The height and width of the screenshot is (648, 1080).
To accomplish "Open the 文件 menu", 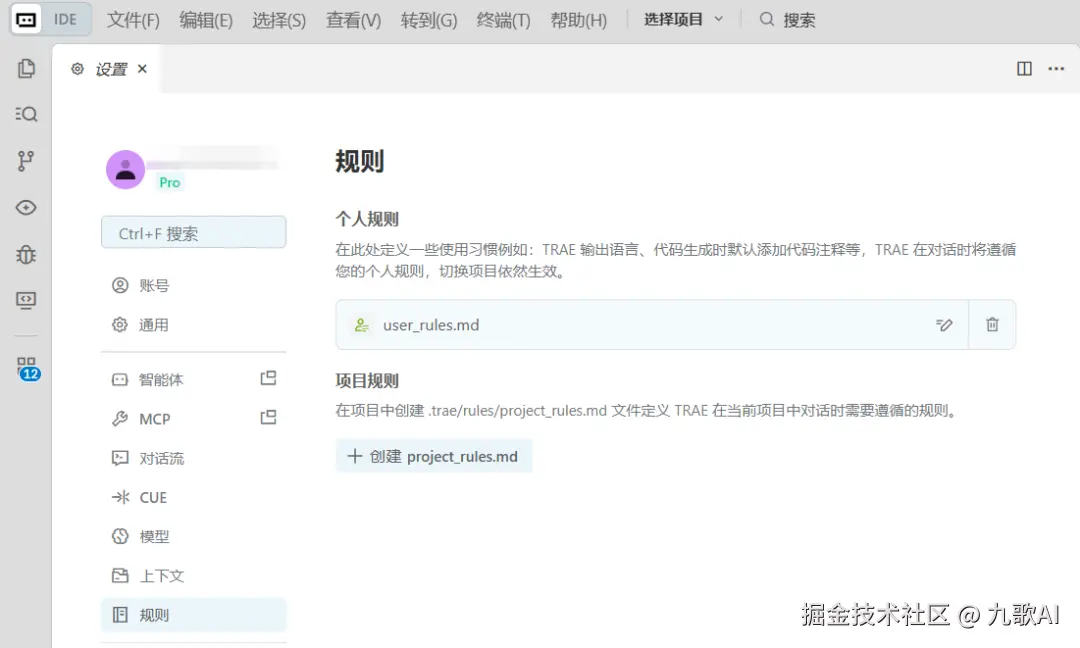I will pos(132,19).
